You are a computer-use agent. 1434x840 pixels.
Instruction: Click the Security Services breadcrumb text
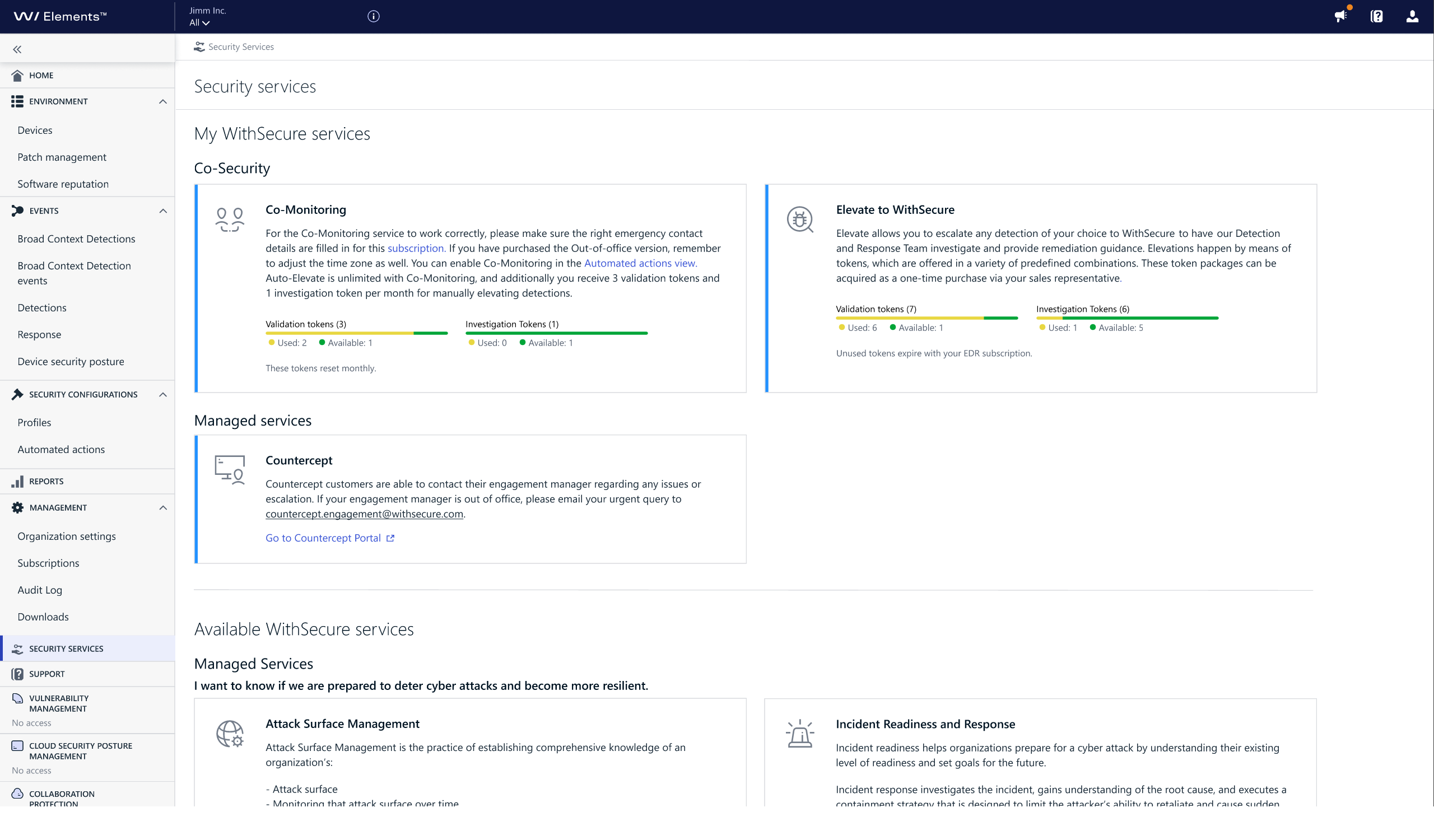pyautogui.click(x=241, y=46)
